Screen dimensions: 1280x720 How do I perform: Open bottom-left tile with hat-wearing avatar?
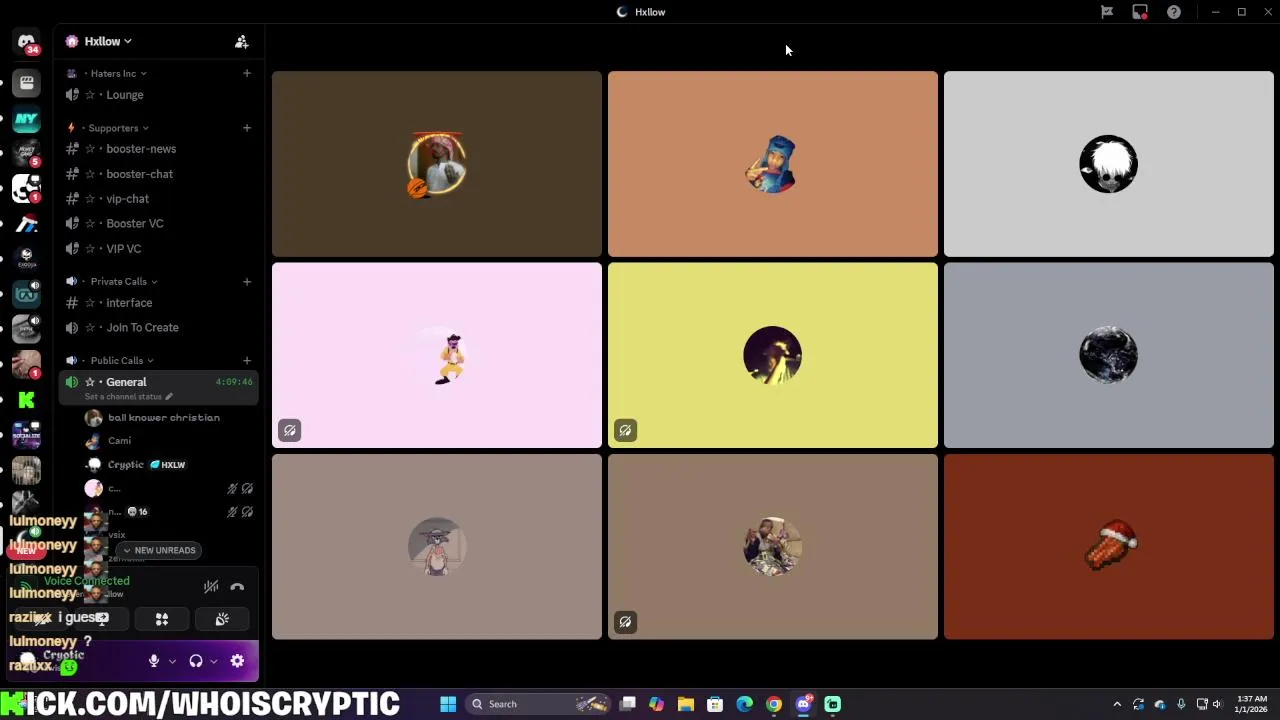point(437,547)
